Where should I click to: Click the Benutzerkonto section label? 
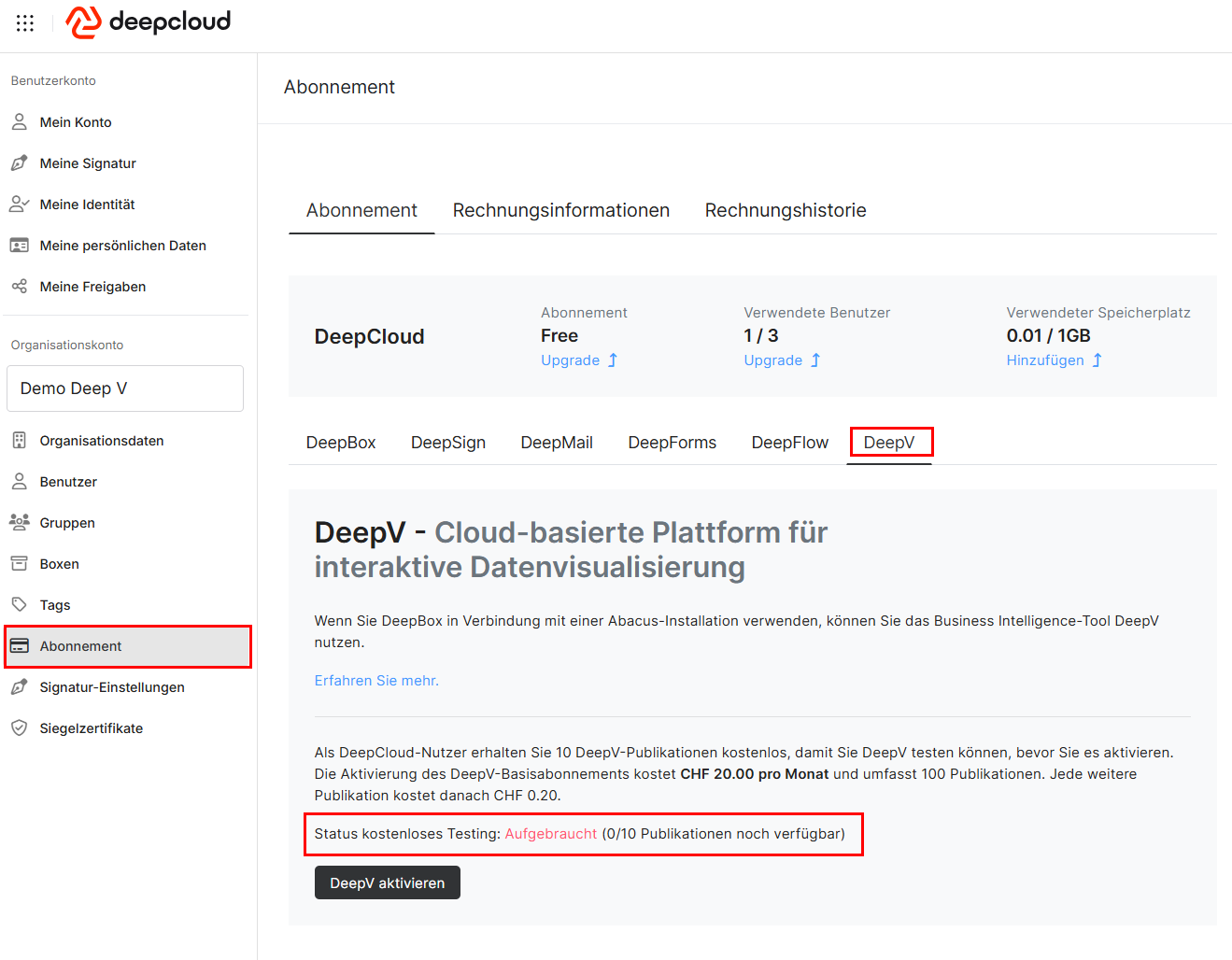click(53, 81)
